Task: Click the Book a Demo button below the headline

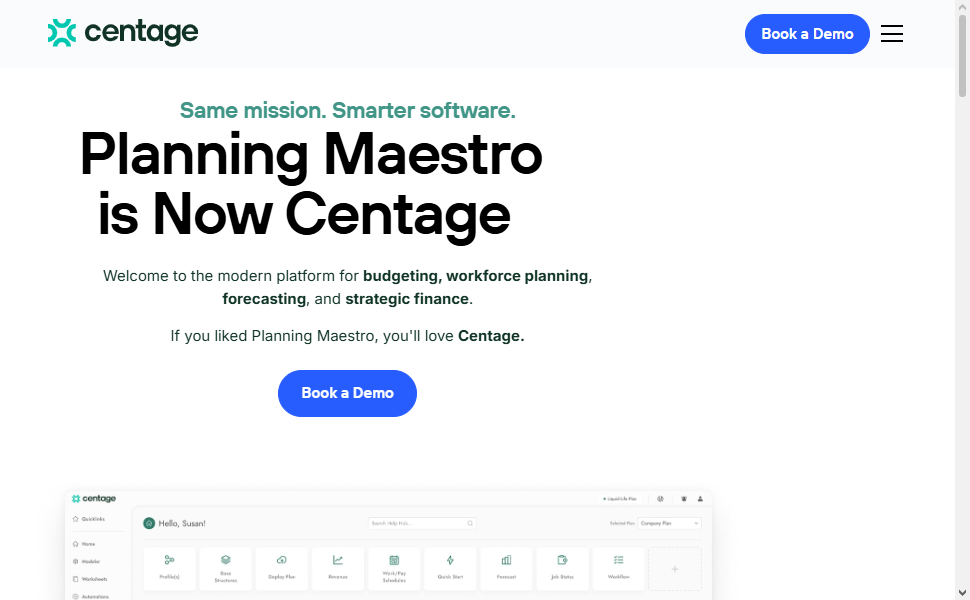Action: pos(347,393)
